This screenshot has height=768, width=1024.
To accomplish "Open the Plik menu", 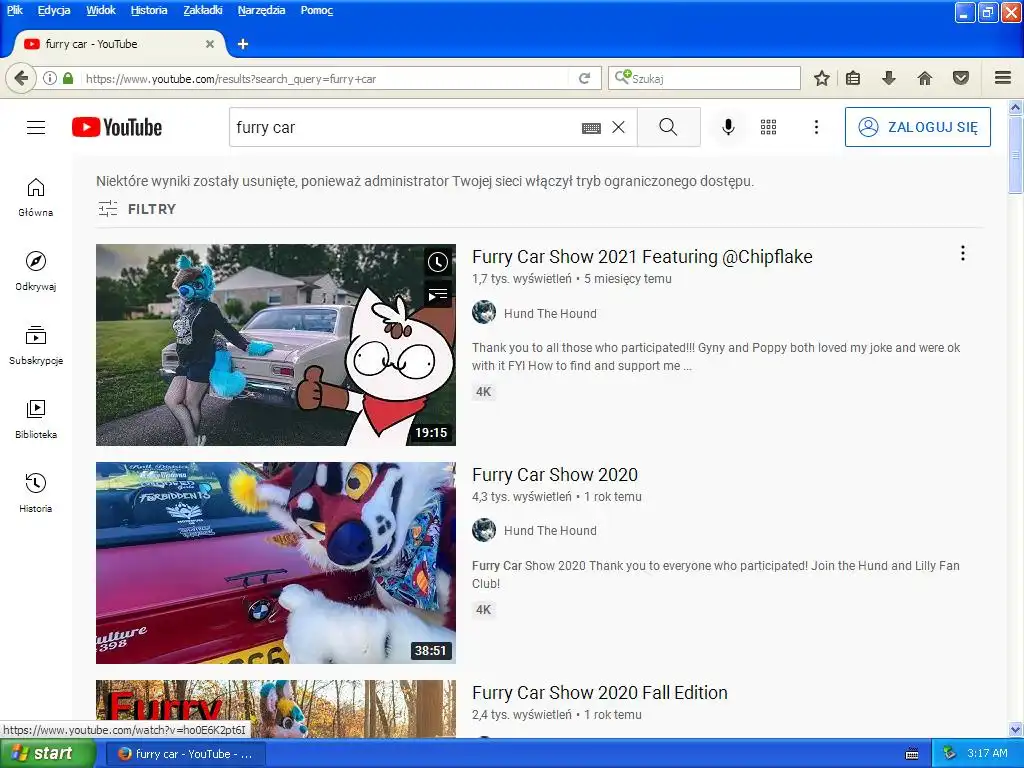I will click(x=14, y=10).
